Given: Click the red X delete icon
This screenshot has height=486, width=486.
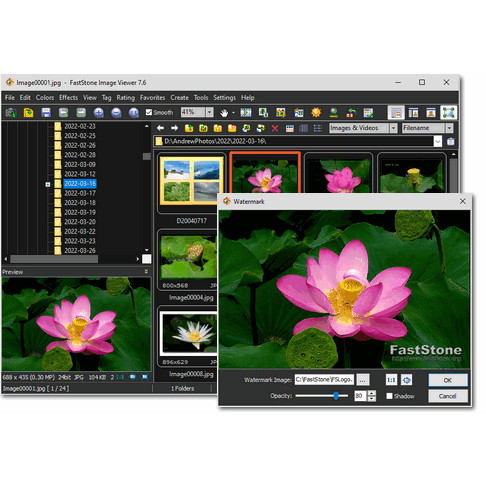Looking at the screenshot, I should point(275,128).
